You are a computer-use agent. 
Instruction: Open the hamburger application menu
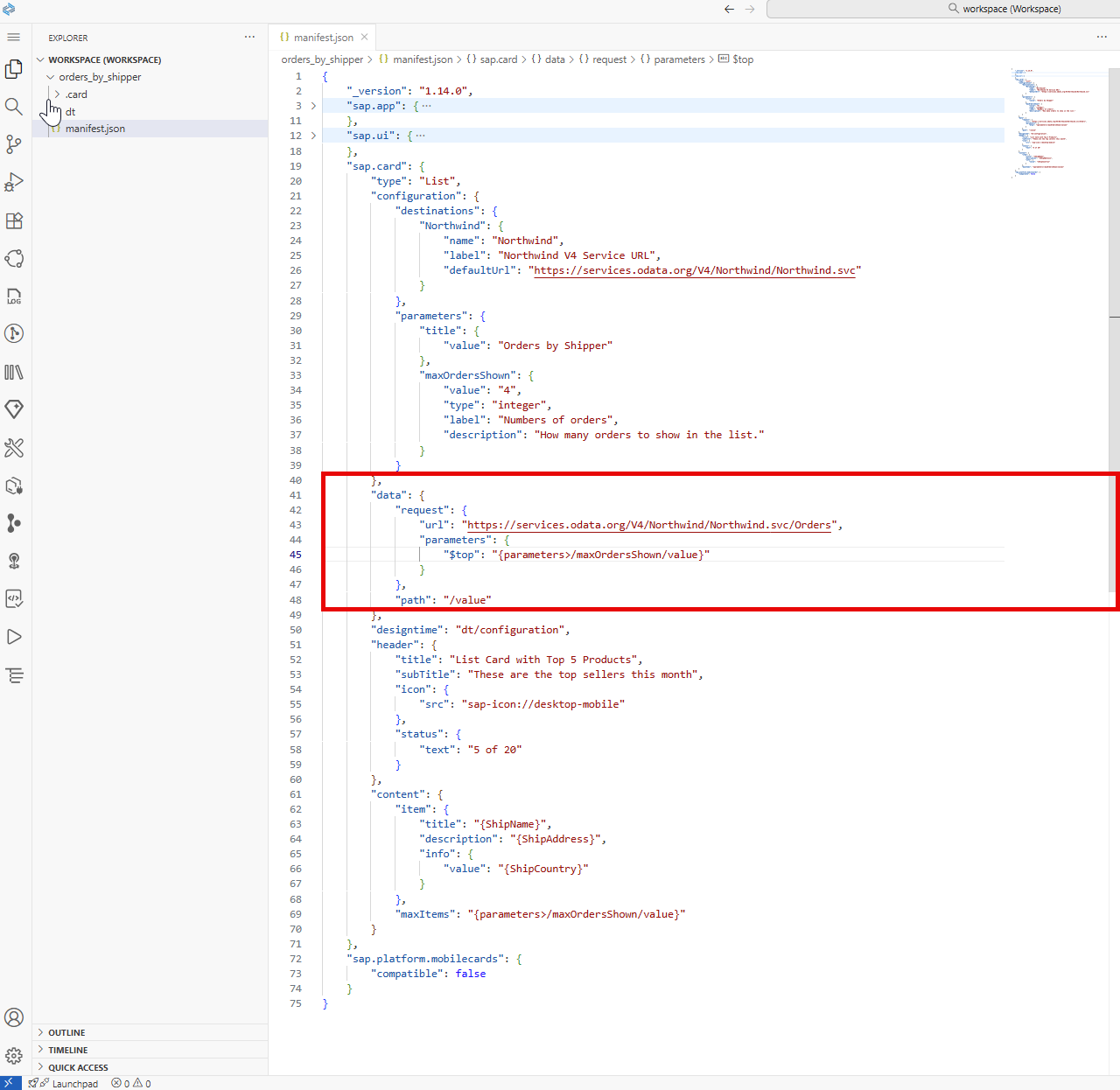coord(13,38)
